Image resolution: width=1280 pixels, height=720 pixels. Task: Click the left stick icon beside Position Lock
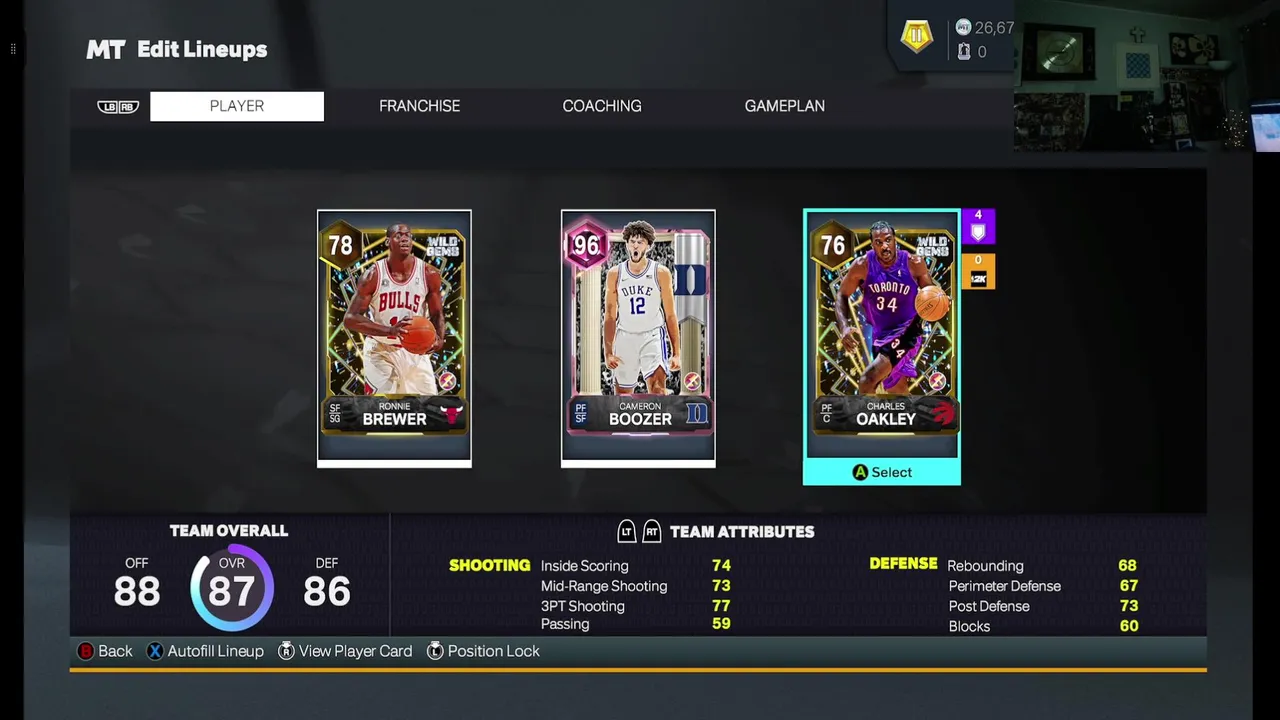435,651
